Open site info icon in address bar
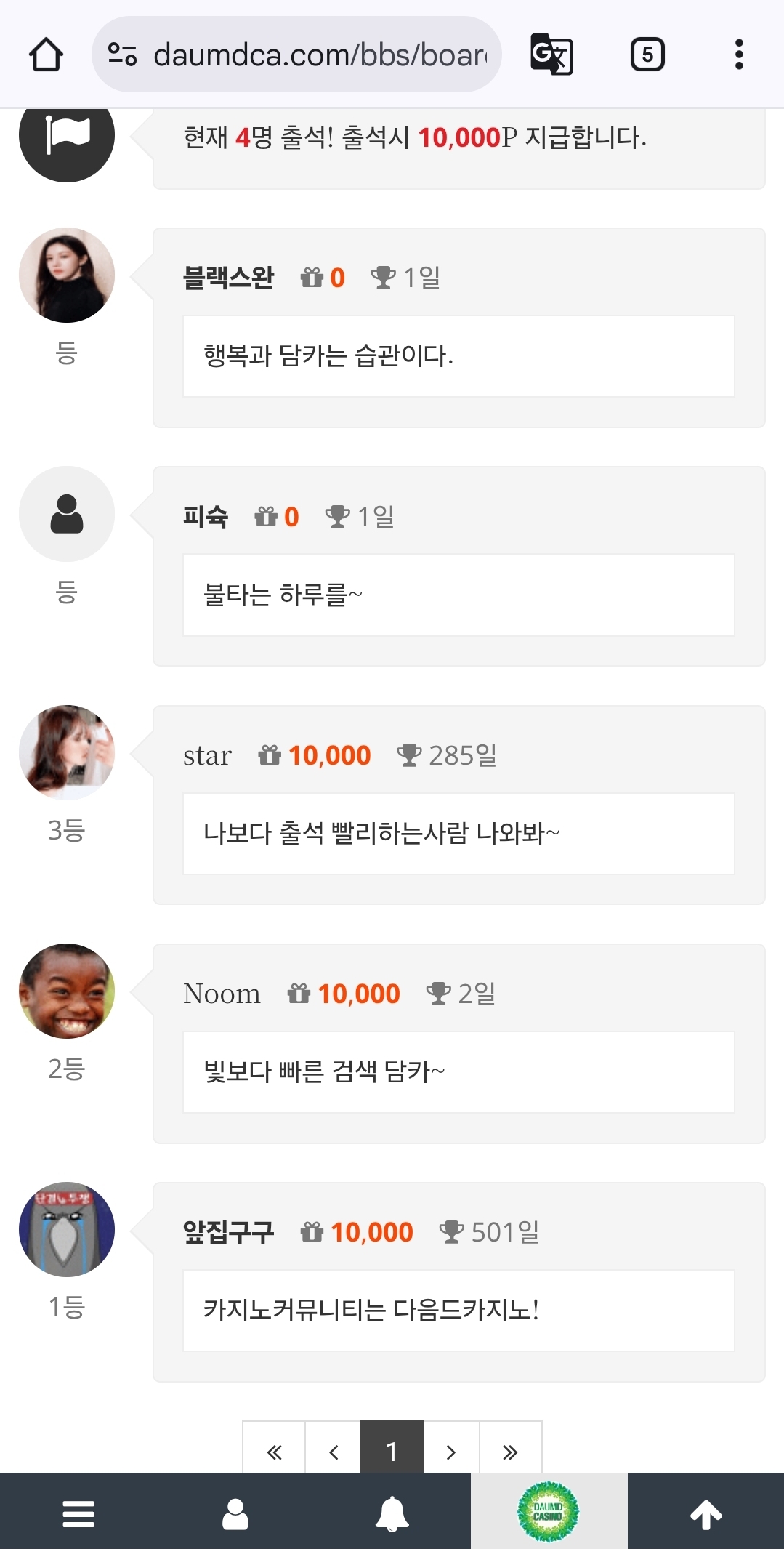Image resolution: width=784 pixels, height=1549 pixels. pos(122,55)
